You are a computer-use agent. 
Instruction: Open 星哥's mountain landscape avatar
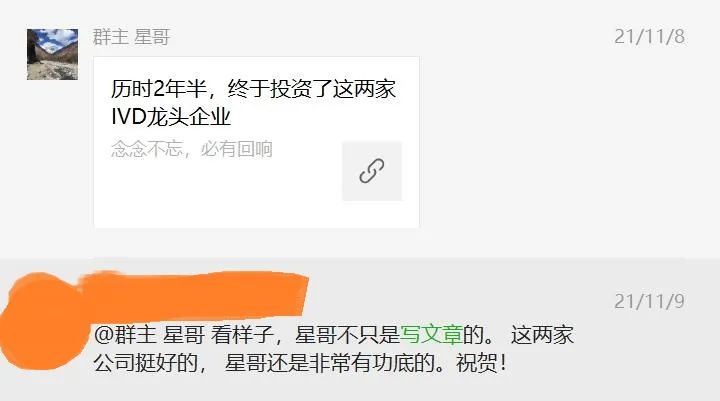(x=52, y=54)
